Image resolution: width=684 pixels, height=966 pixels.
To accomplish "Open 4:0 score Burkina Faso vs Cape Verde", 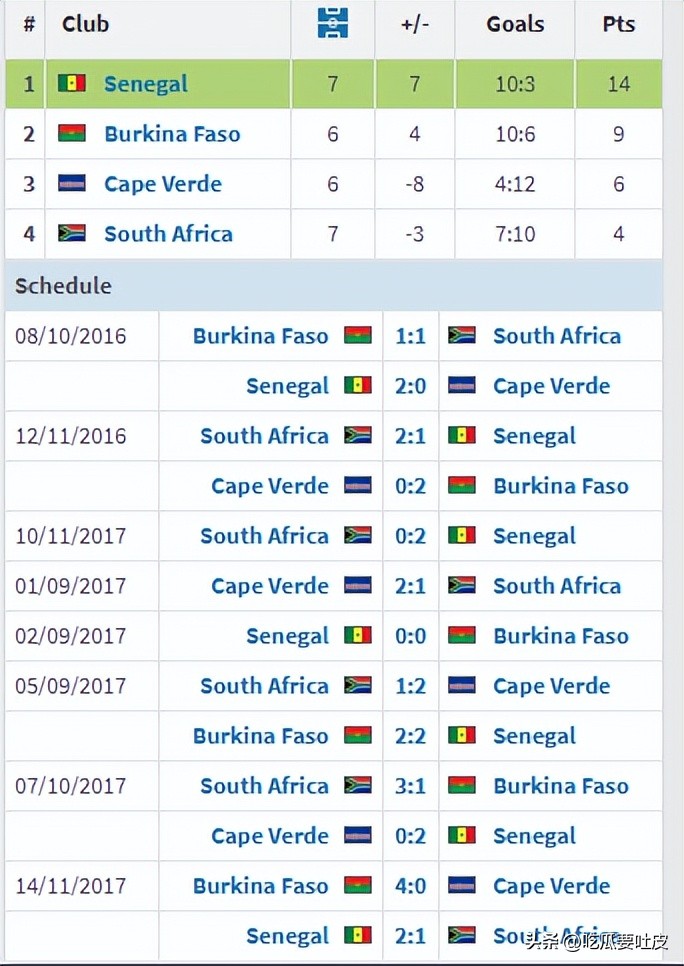I will pos(410,886).
